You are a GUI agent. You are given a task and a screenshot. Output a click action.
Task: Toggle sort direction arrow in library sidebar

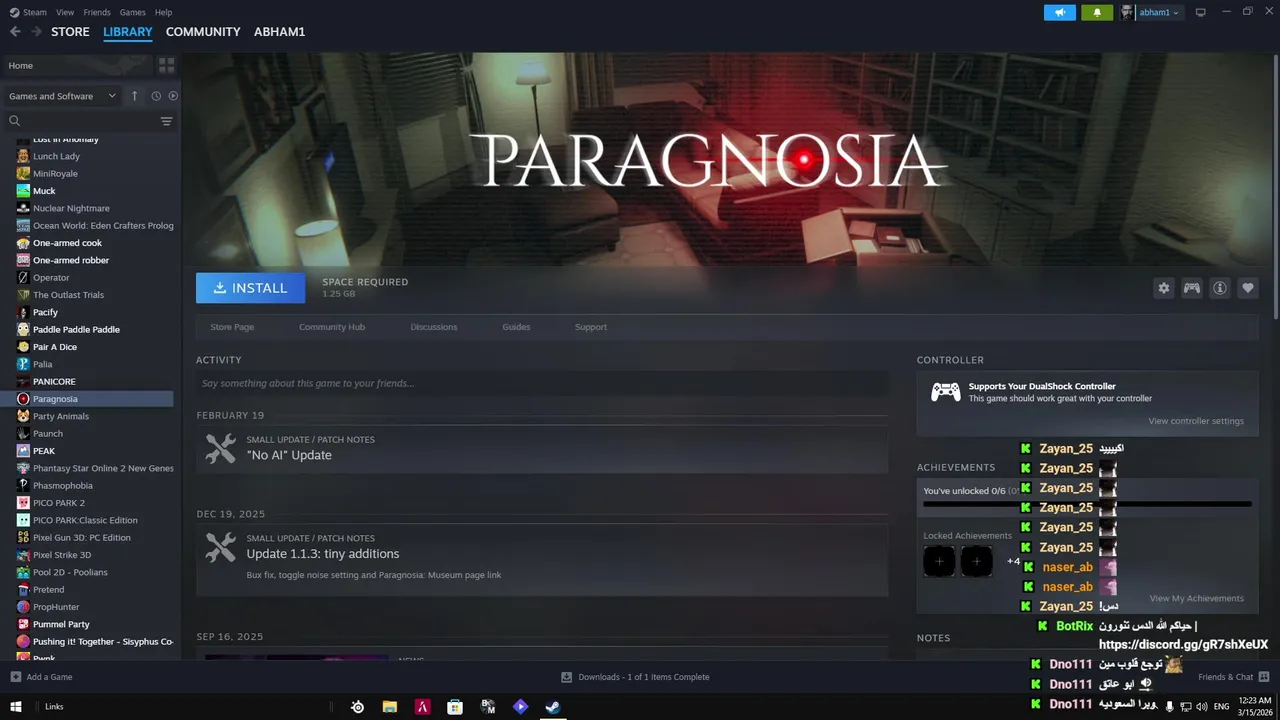click(134, 96)
